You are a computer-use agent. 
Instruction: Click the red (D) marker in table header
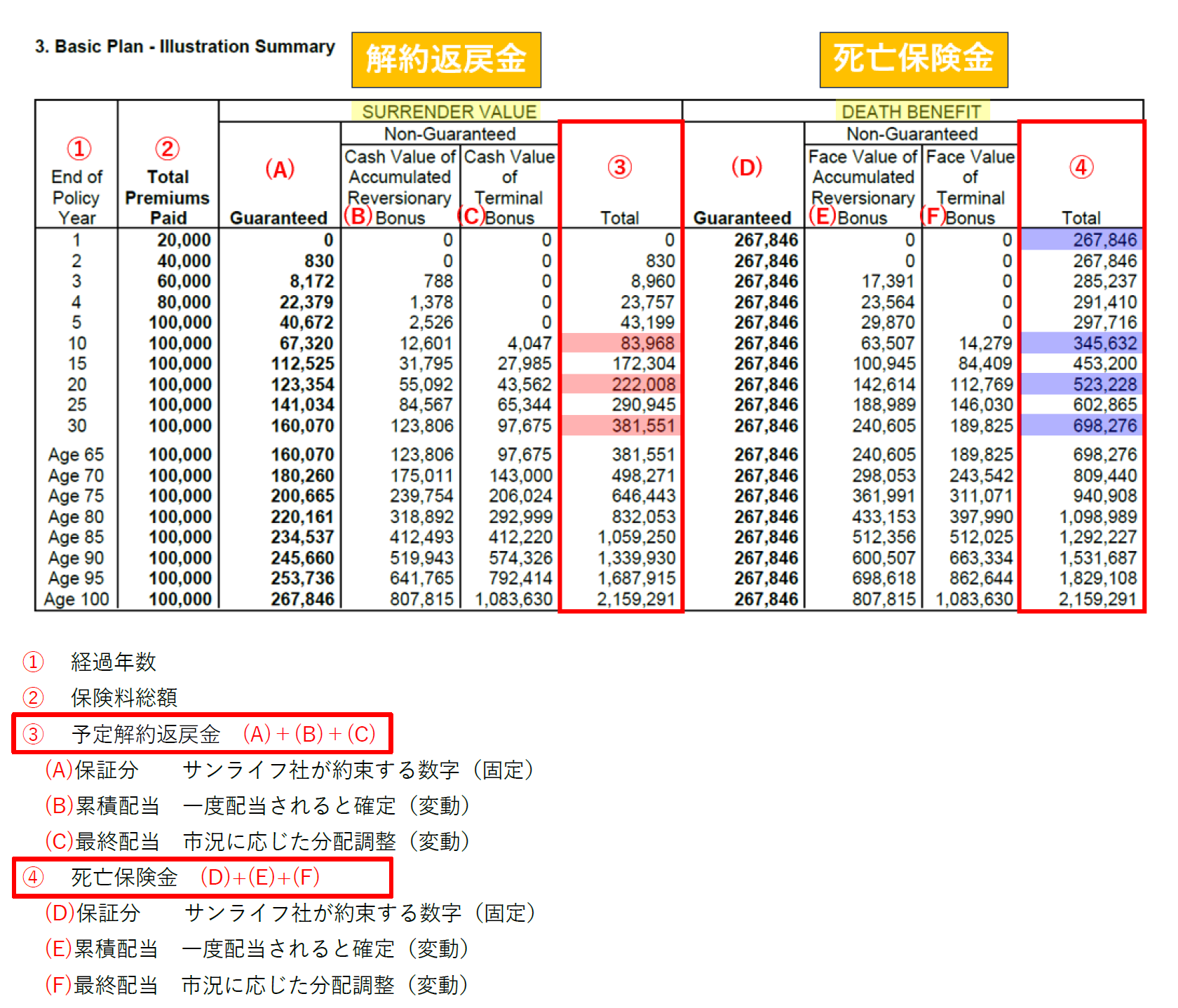click(x=746, y=168)
